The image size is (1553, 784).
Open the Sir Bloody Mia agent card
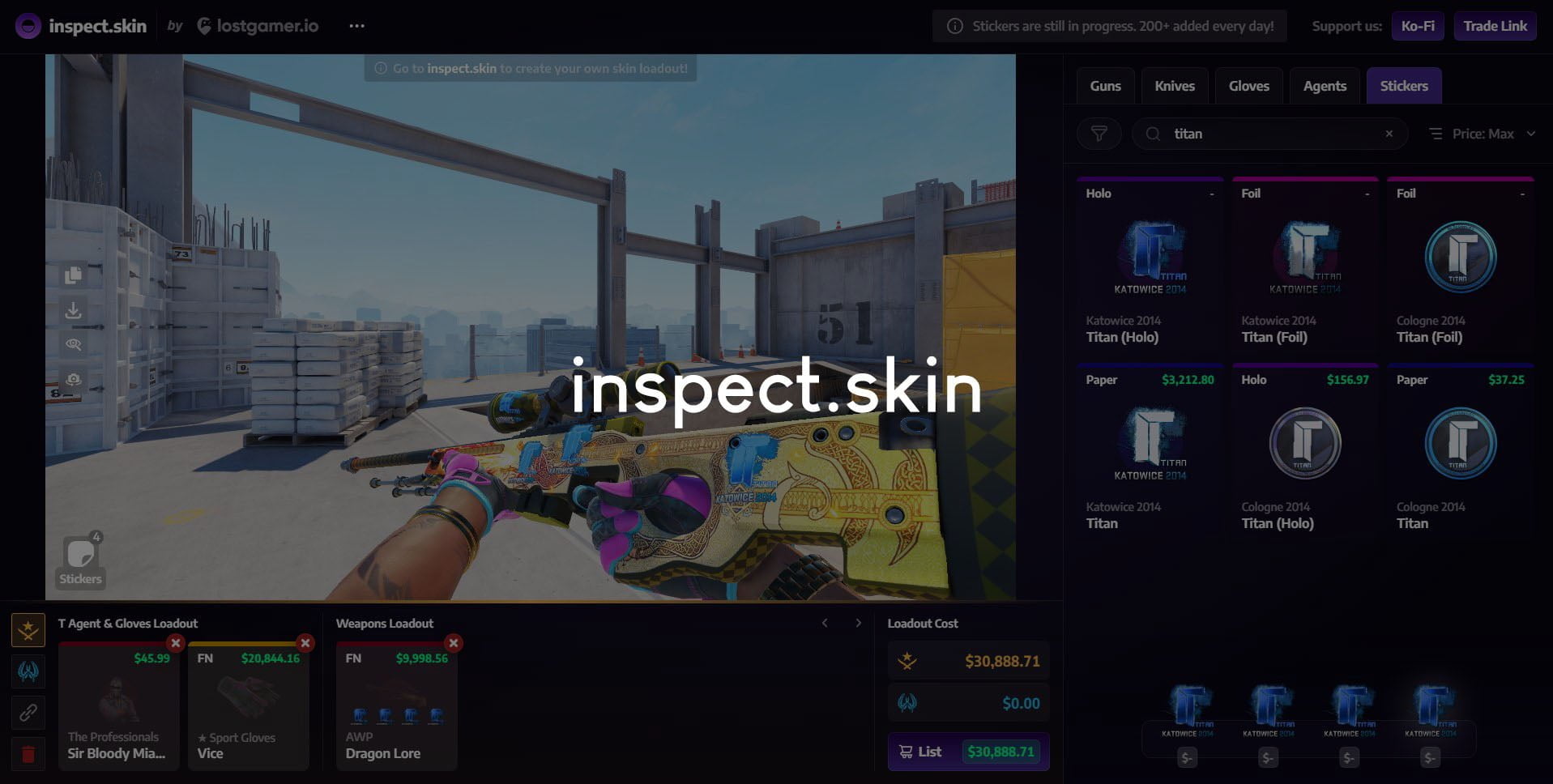119,706
